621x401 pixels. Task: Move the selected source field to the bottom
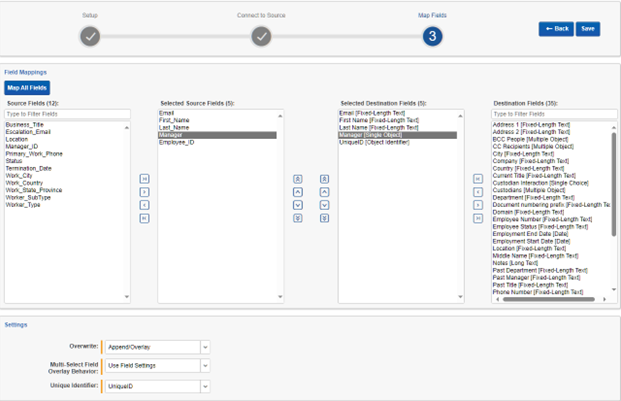click(x=298, y=218)
